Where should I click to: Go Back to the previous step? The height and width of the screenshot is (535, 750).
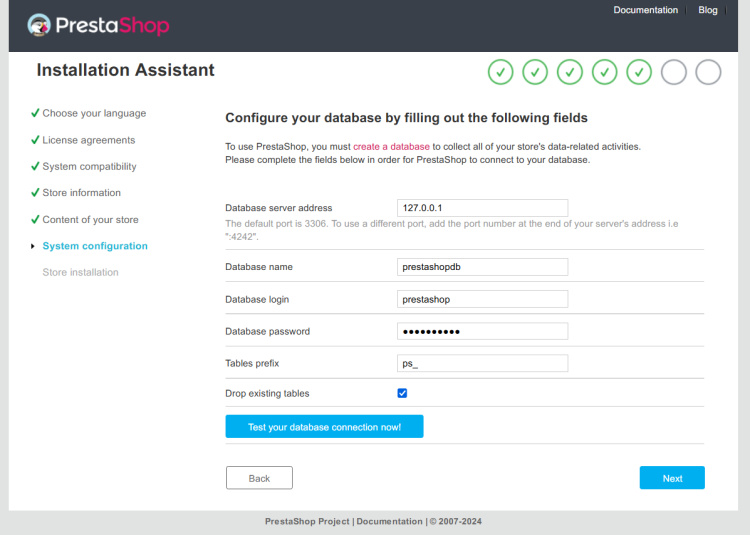(259, 478)
